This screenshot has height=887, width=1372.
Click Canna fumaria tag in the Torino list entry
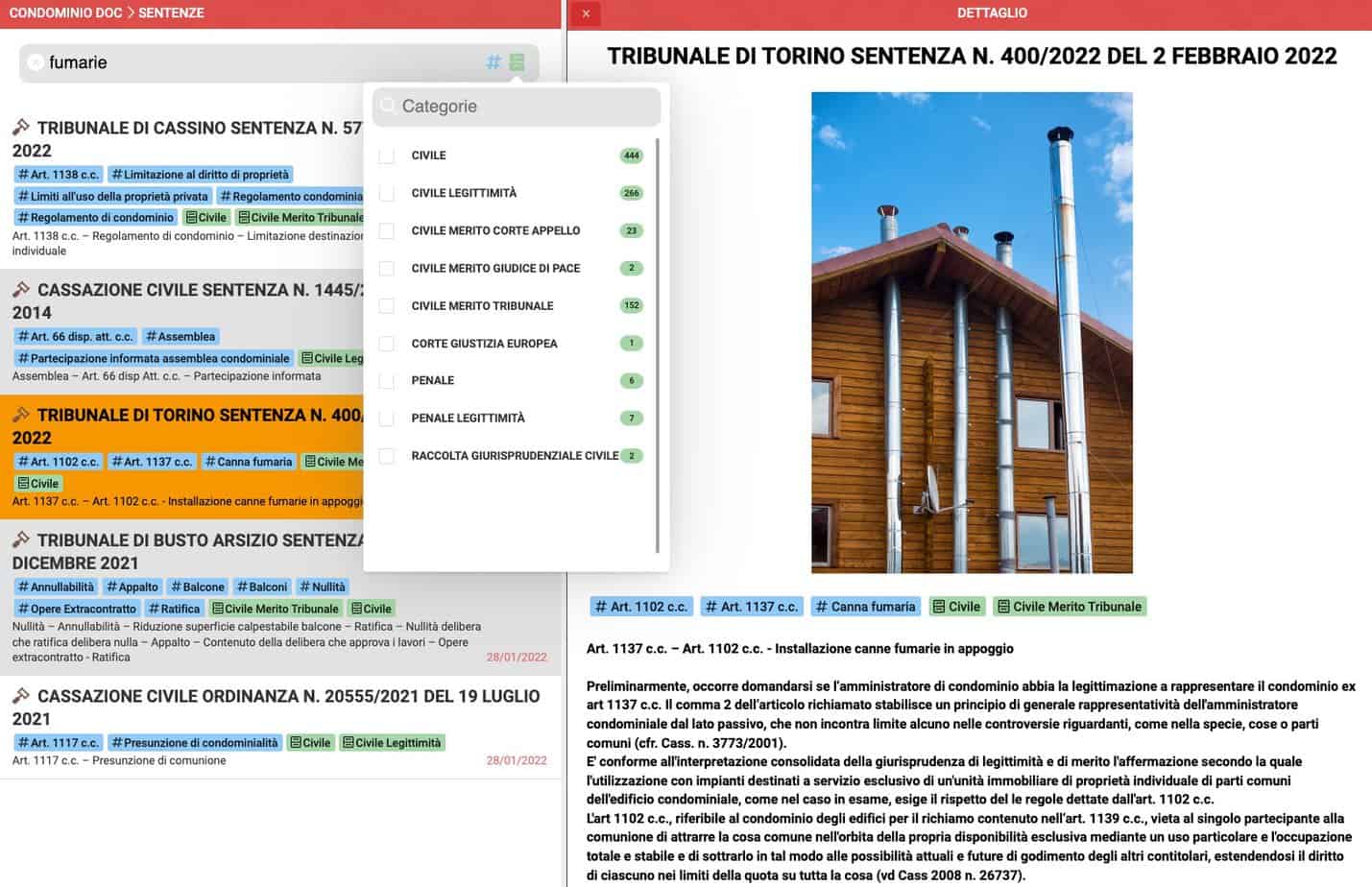pos(248,462)
